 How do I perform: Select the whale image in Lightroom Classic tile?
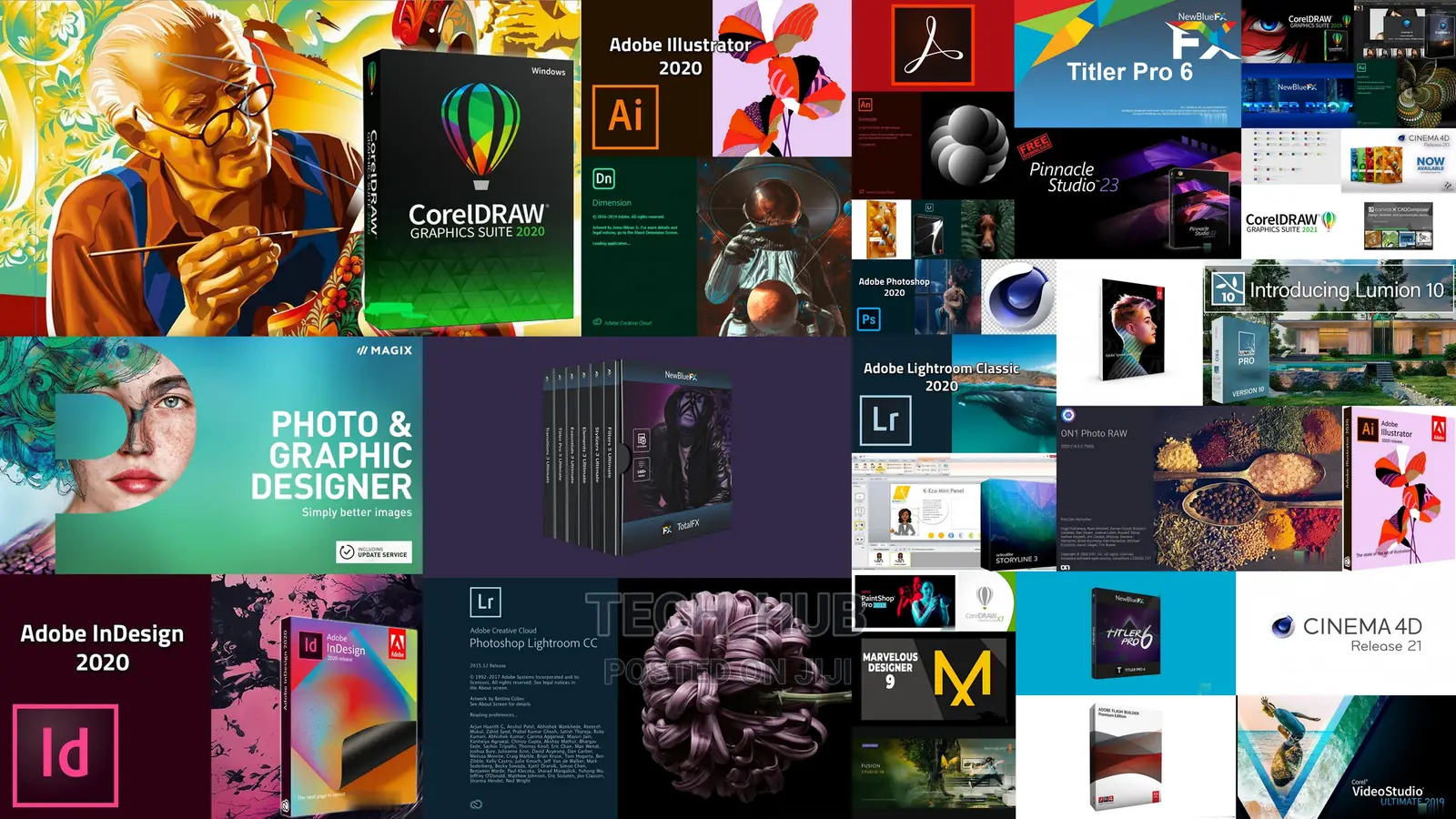[x=1005, y=396]
